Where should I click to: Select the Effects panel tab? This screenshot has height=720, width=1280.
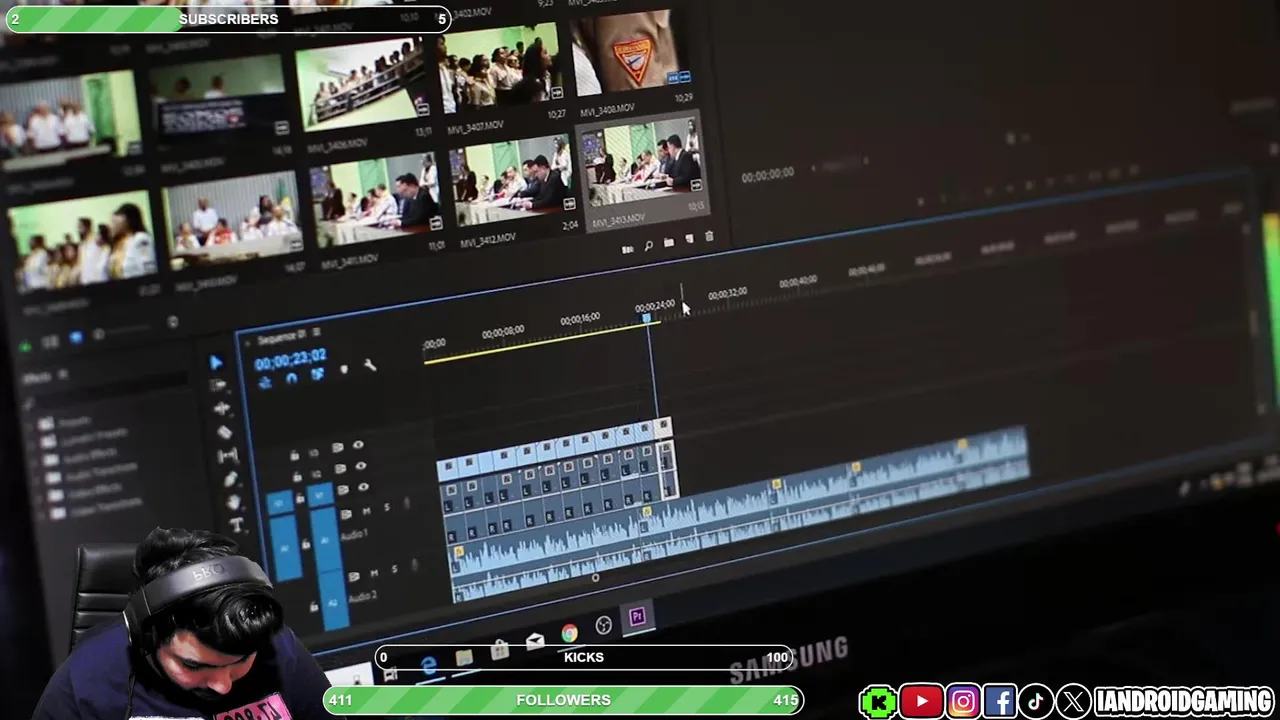click(x=38, y=378)
